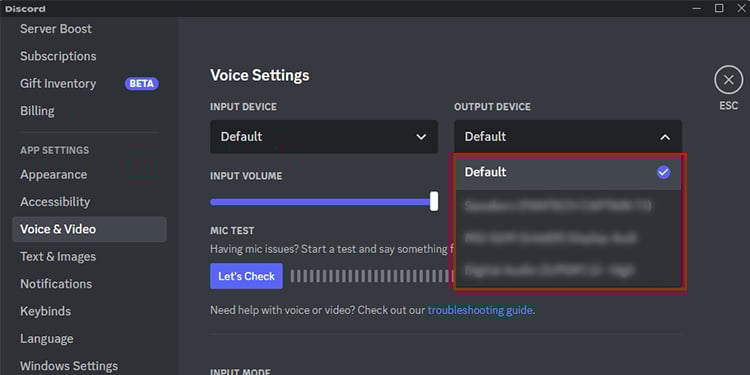Open the troubleshooting guide link
The height and width of the screenshot is (375, 750).
click(x=480, y=310)
